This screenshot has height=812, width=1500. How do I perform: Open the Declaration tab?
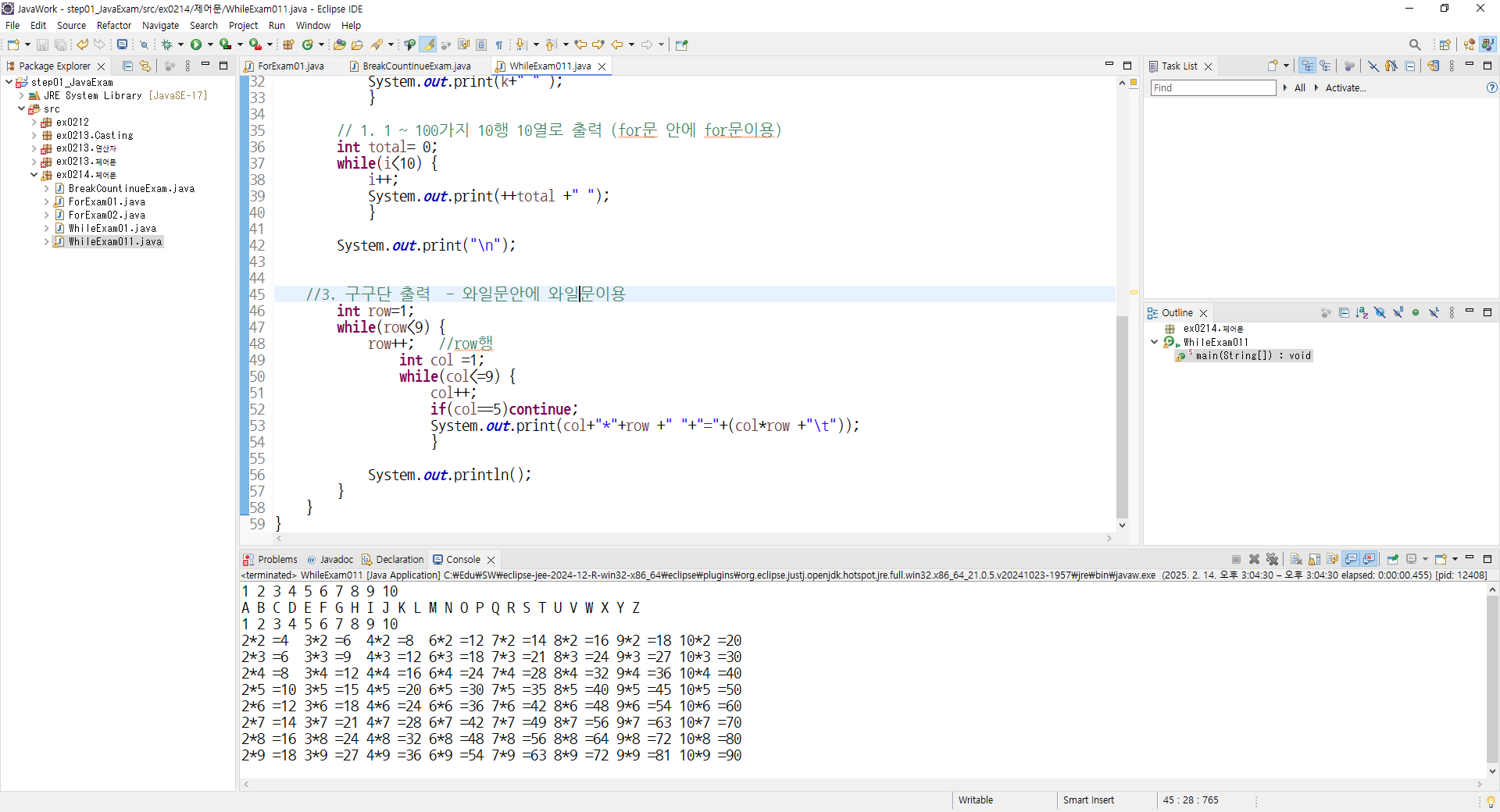click(x=393, y=559)
